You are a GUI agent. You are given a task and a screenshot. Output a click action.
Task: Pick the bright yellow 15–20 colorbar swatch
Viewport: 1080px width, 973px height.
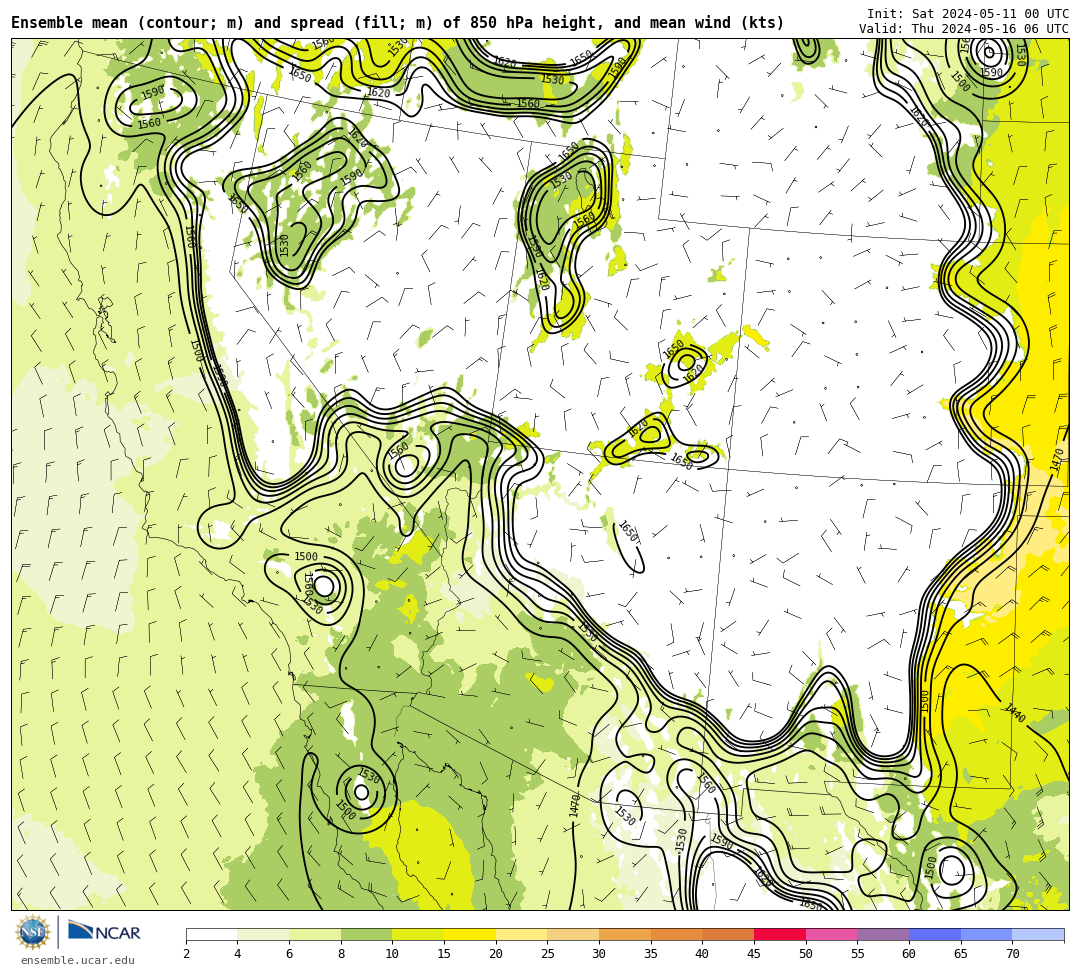click(x=470, y=935)
